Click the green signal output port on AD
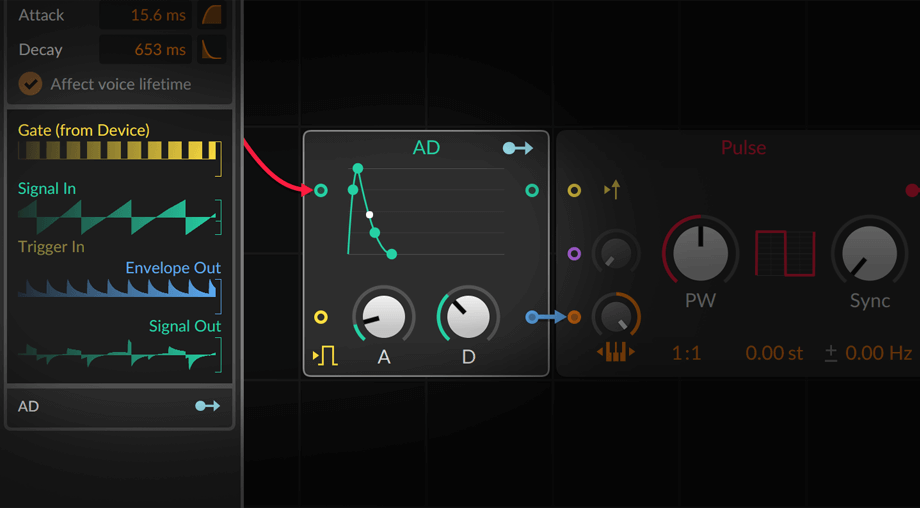Viewport: 920px width, 508px height. [x=532, y=190]
